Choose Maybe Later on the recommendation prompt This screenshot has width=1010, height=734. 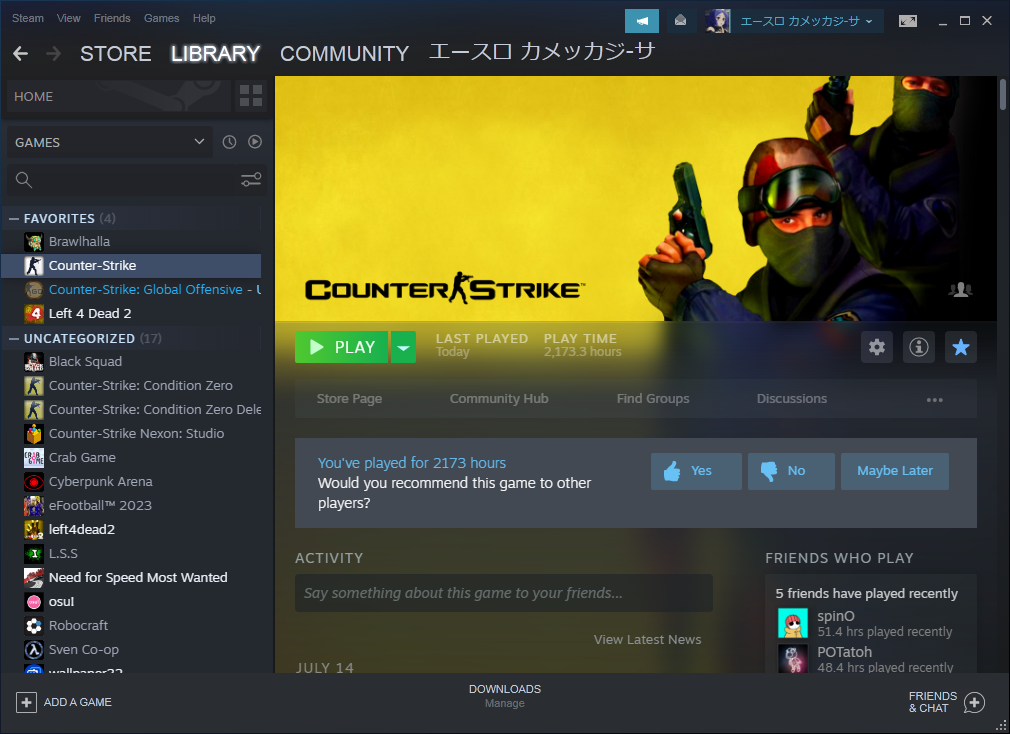pyautogui.click(x=894, y=471)
